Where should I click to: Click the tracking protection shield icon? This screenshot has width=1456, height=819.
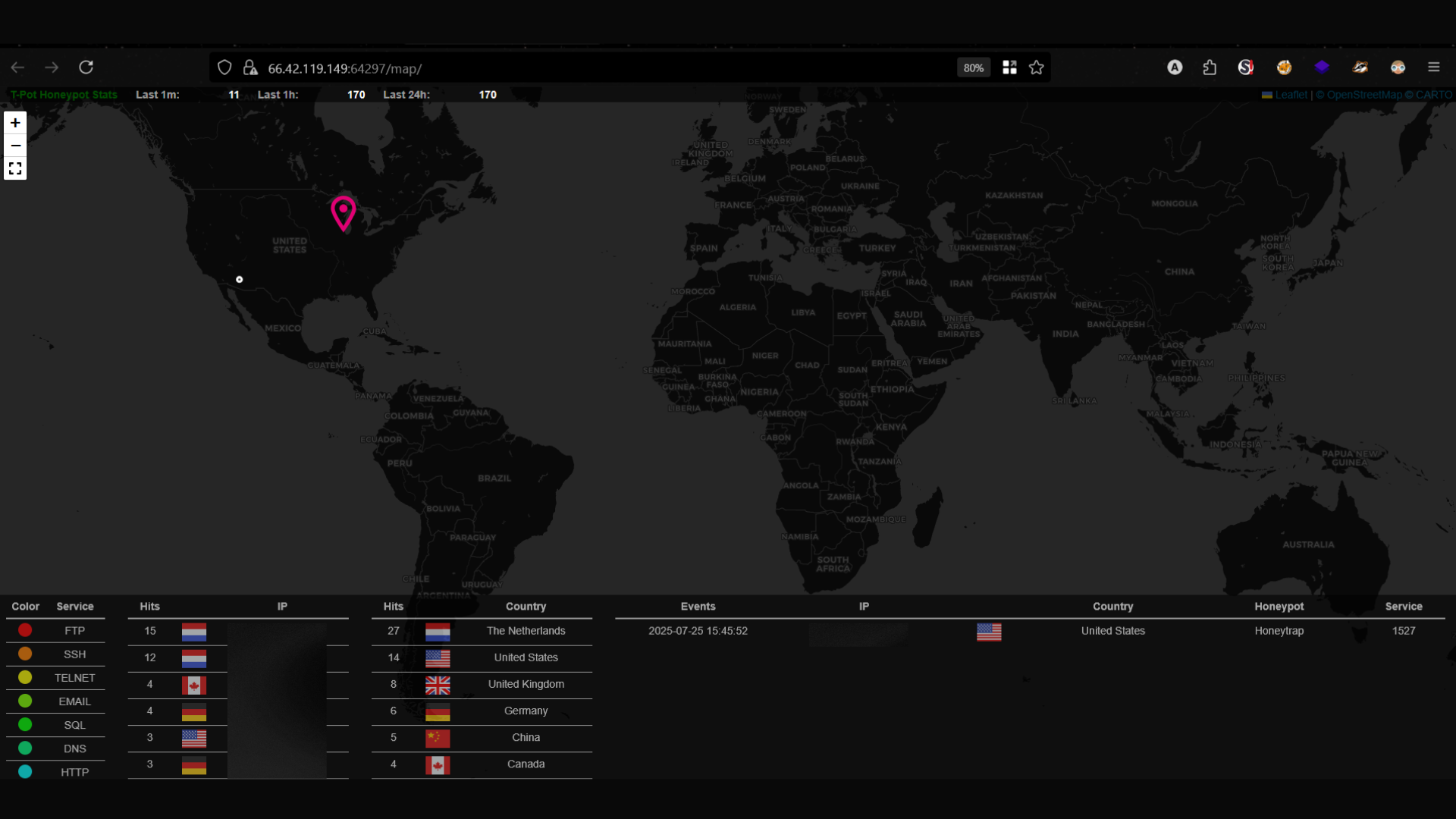pyautogui.click(x=224, y=67)
